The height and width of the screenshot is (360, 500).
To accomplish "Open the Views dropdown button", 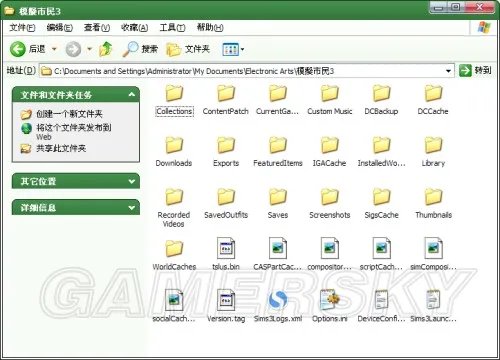I will pyautogui.click(x=233, y=50).
